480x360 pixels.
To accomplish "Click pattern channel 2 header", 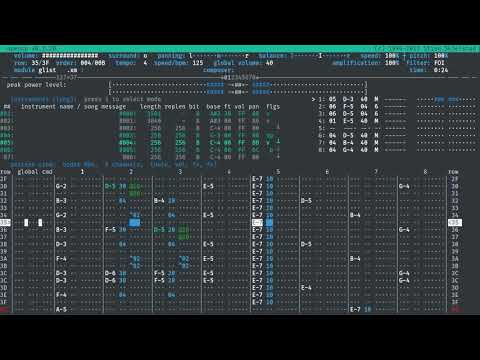I will pyautogui.click(x=131, y=172).
